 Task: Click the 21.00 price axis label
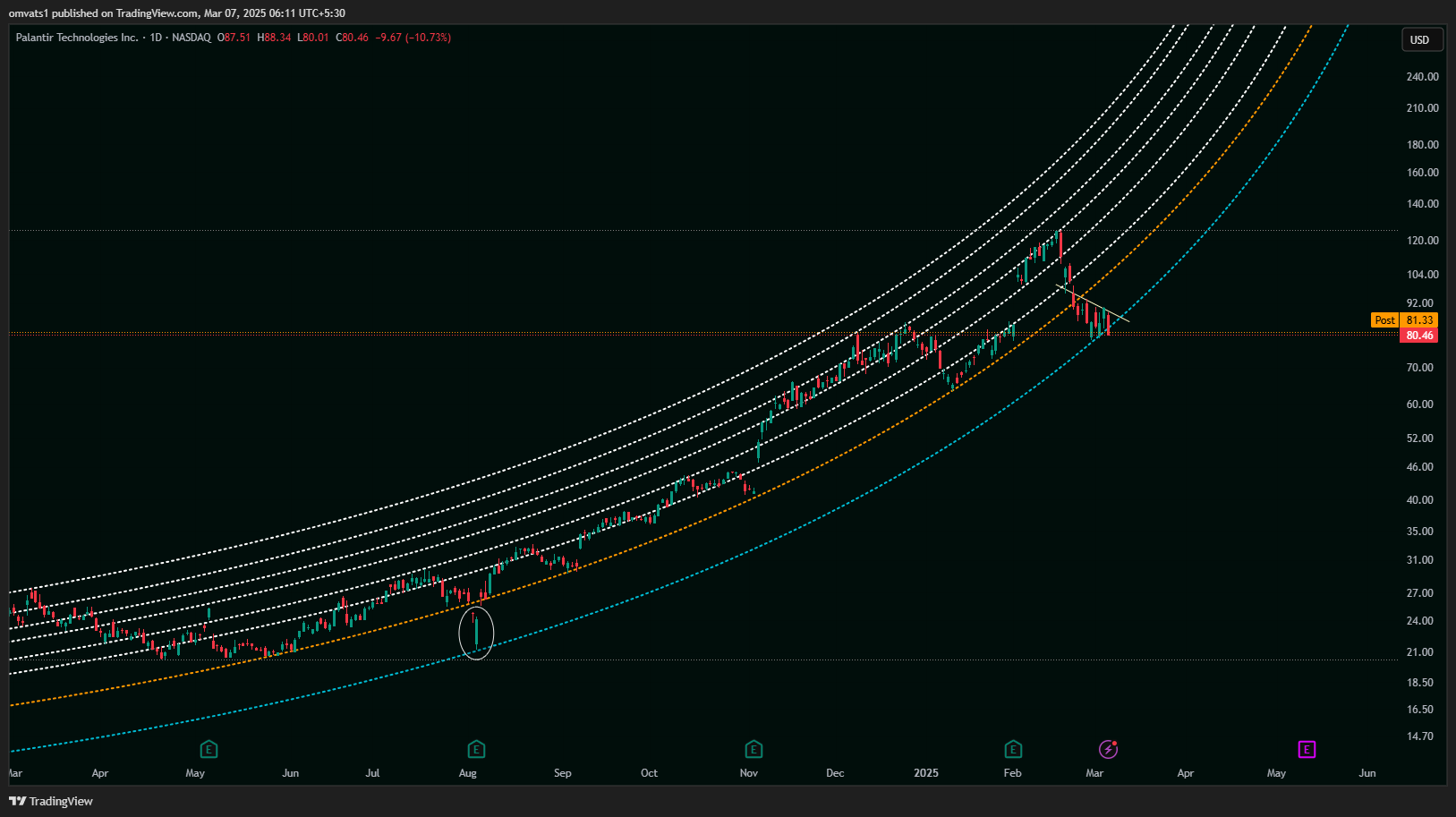pos(1420,652)
